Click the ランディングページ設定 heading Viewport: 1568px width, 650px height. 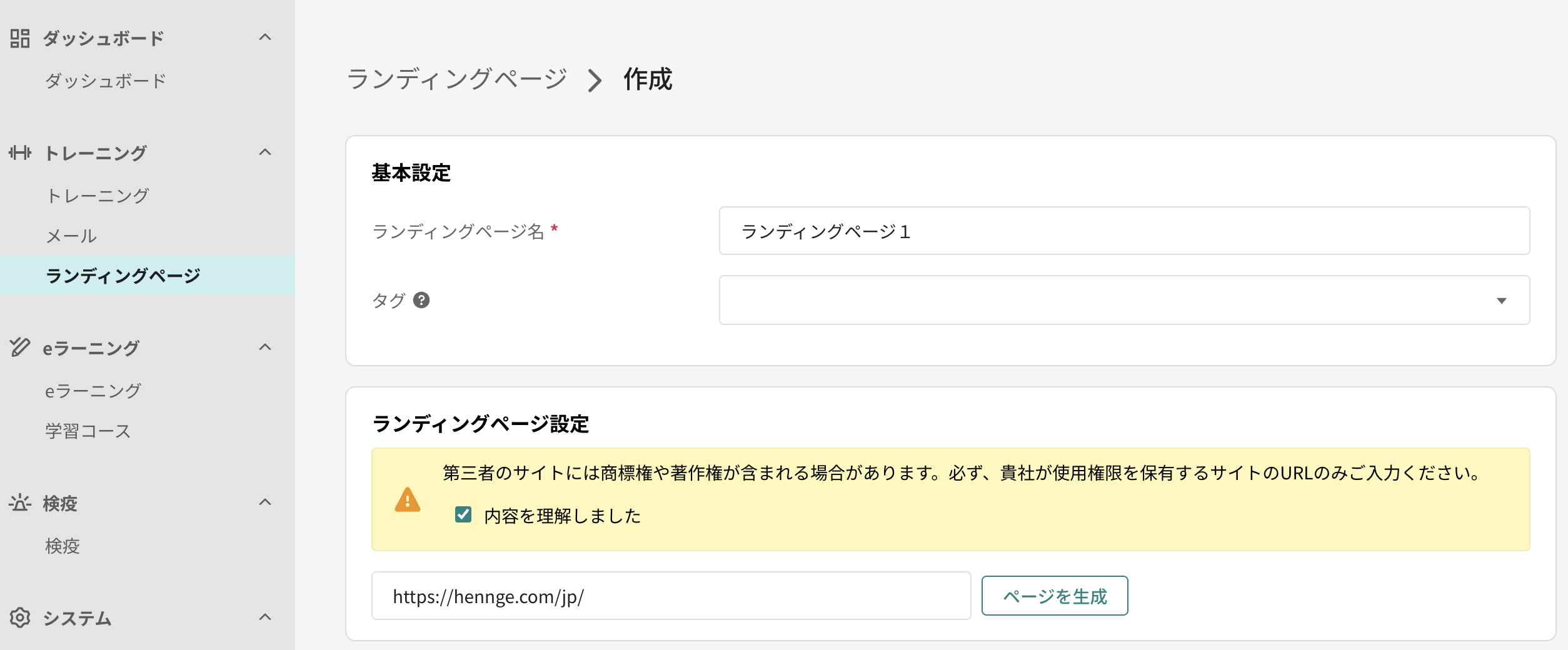point(481,424)
